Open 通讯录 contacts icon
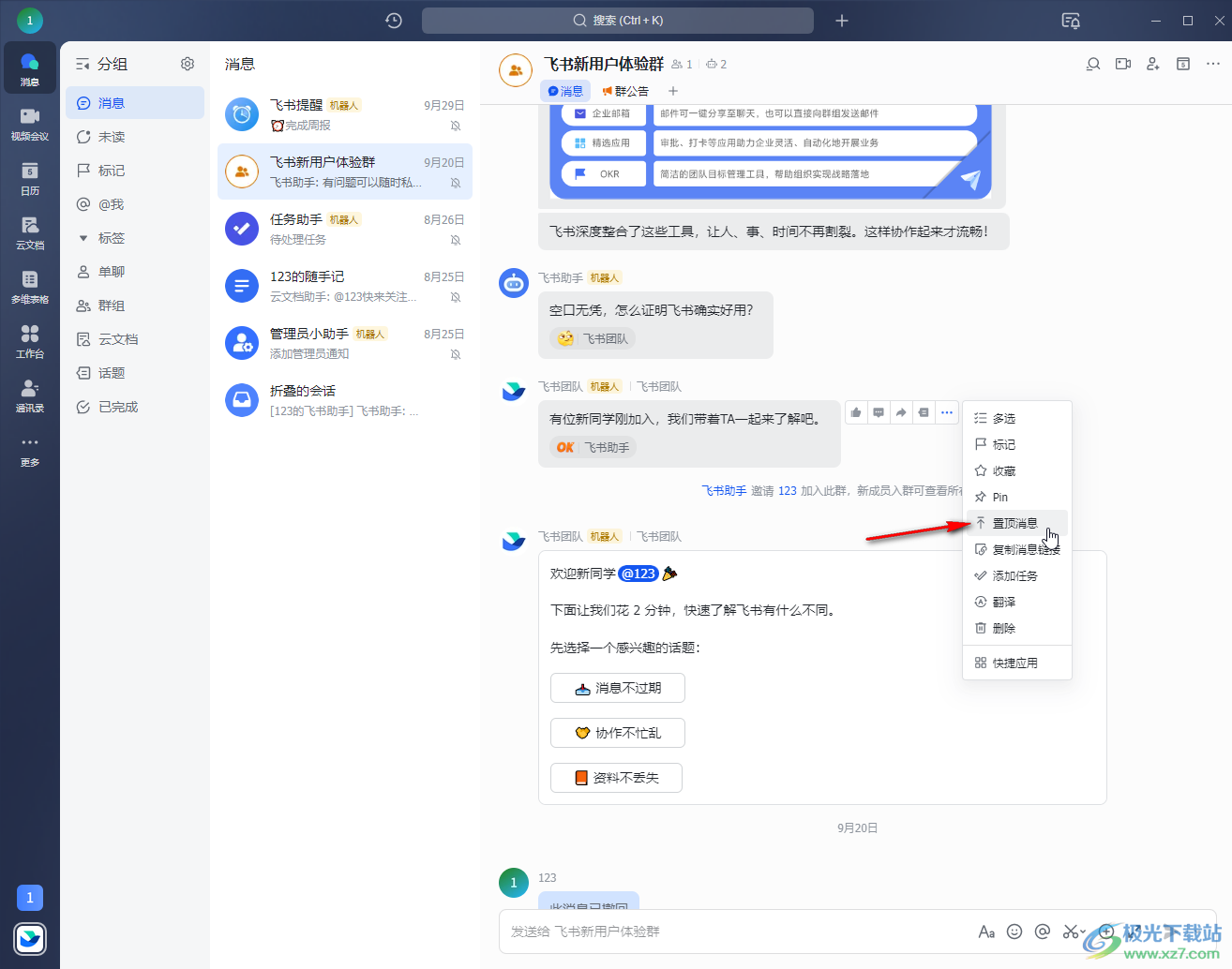1232x969 pixels. 30,395
